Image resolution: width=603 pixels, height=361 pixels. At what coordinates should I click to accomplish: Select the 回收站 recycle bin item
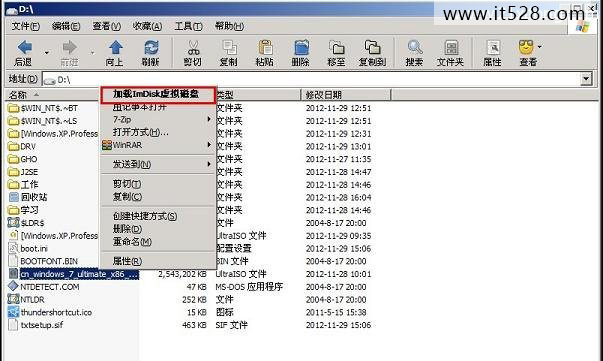[x=28, y=197]
